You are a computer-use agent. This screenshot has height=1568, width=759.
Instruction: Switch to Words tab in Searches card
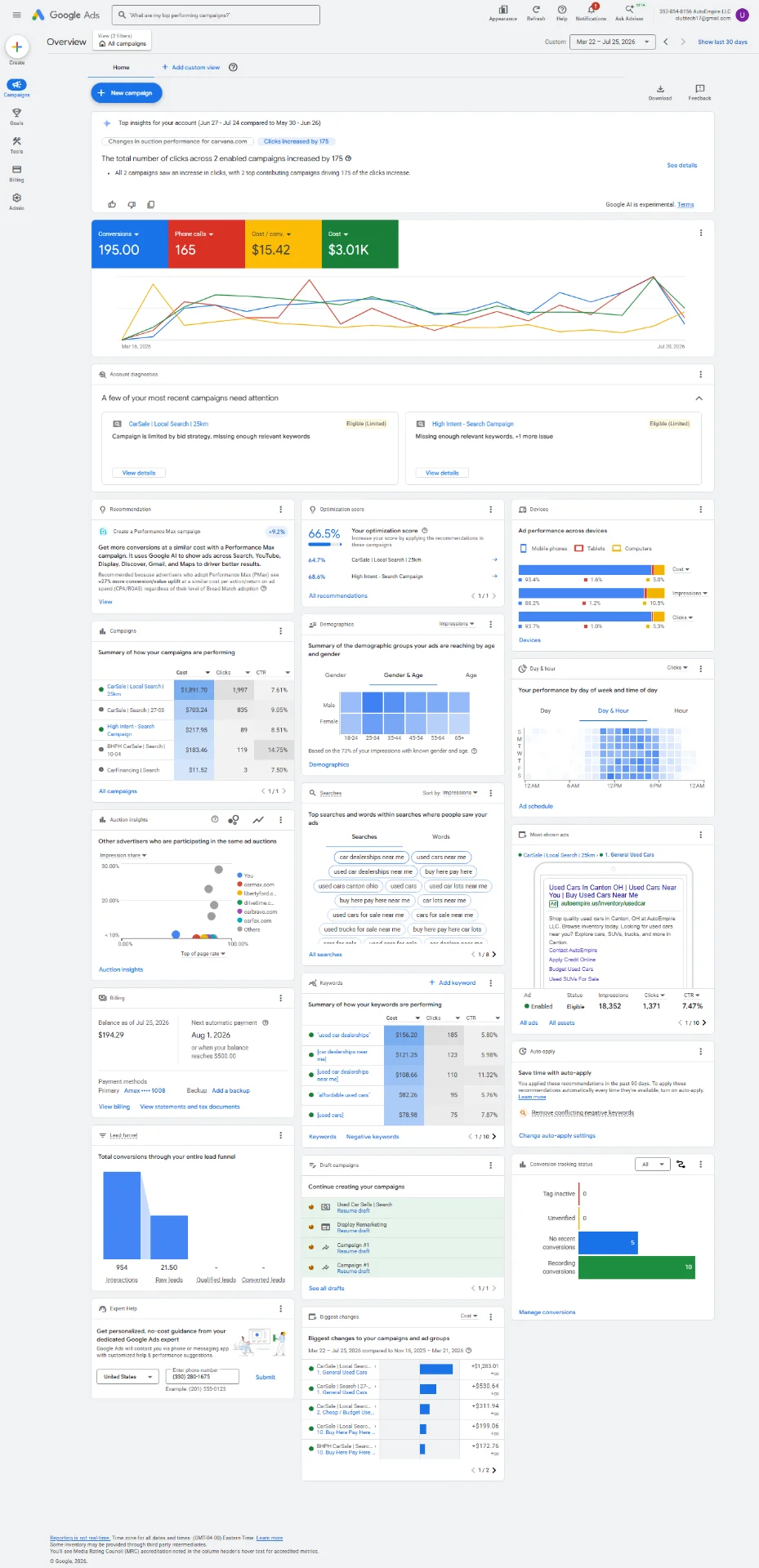point(441,836)
